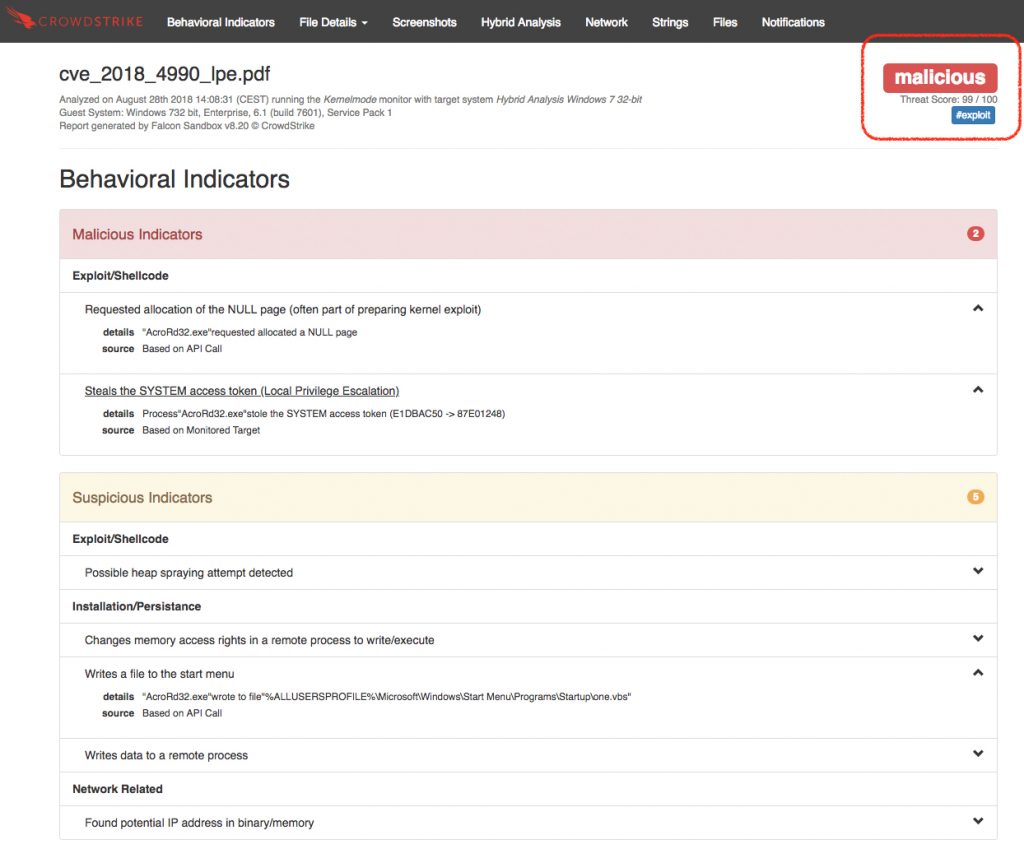Expand Writes data to a remote process
Screen dimensions: 1024x849
coord(978,754)
